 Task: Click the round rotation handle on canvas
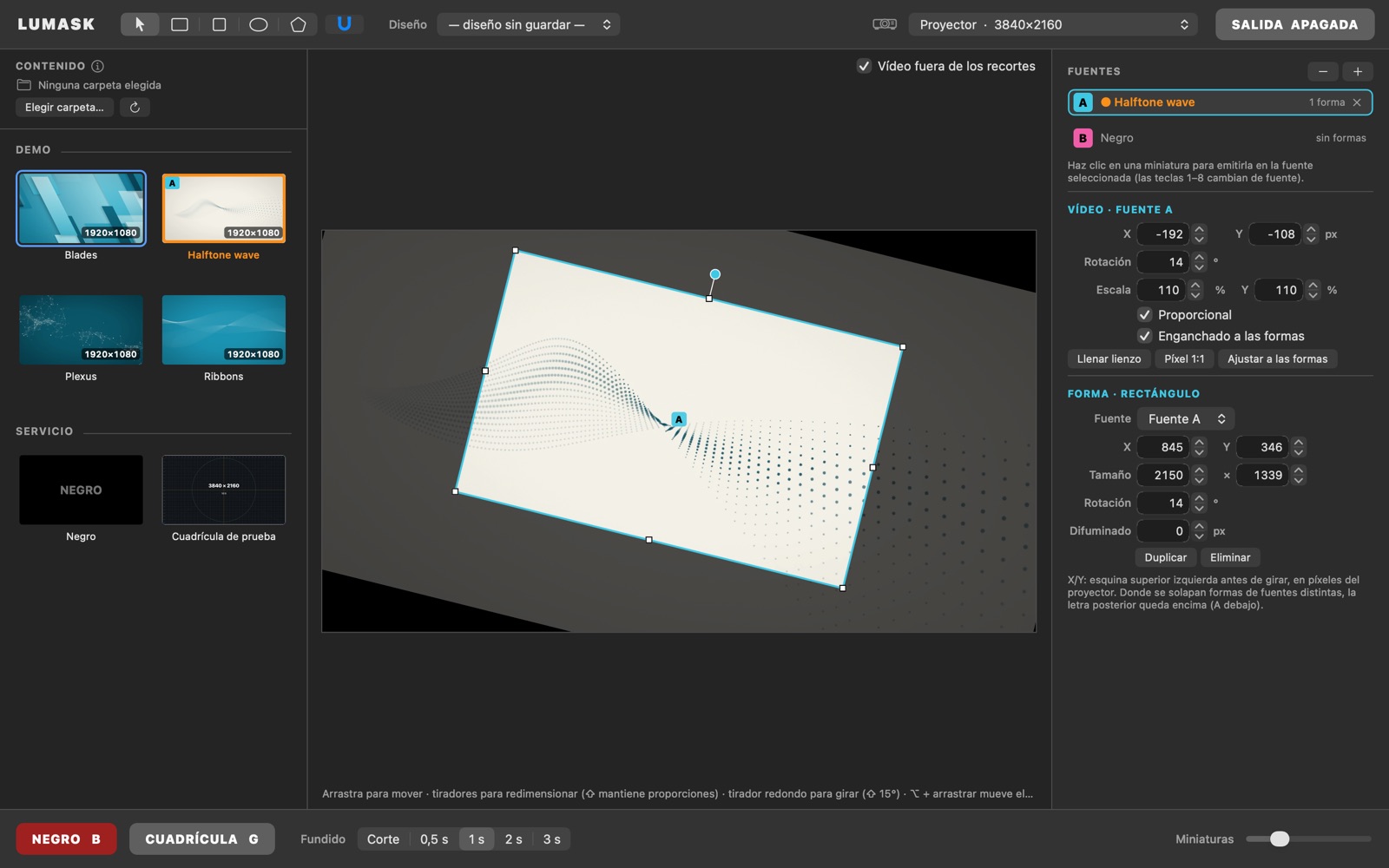click(714, 274)
